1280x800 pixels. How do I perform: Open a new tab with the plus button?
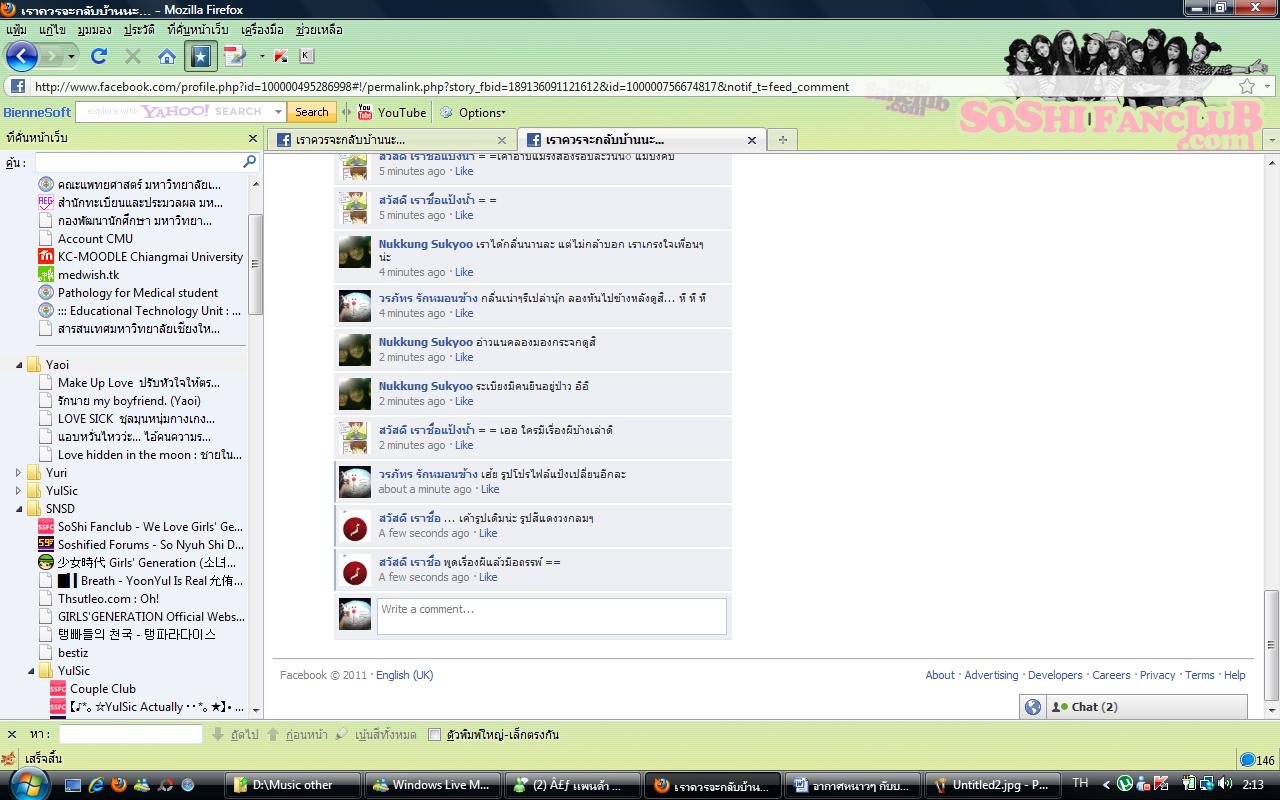(x=783, y=140)
